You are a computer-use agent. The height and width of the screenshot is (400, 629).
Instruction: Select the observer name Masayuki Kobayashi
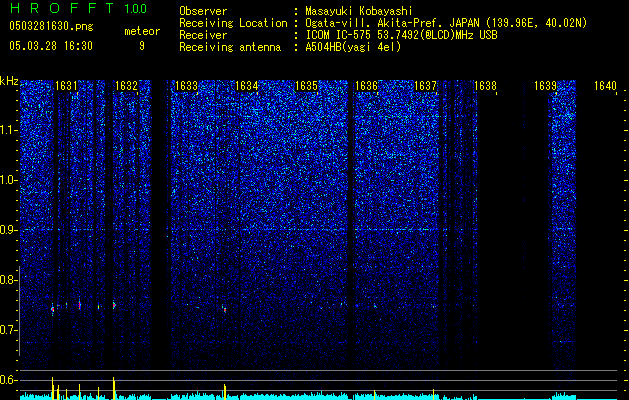359,11
